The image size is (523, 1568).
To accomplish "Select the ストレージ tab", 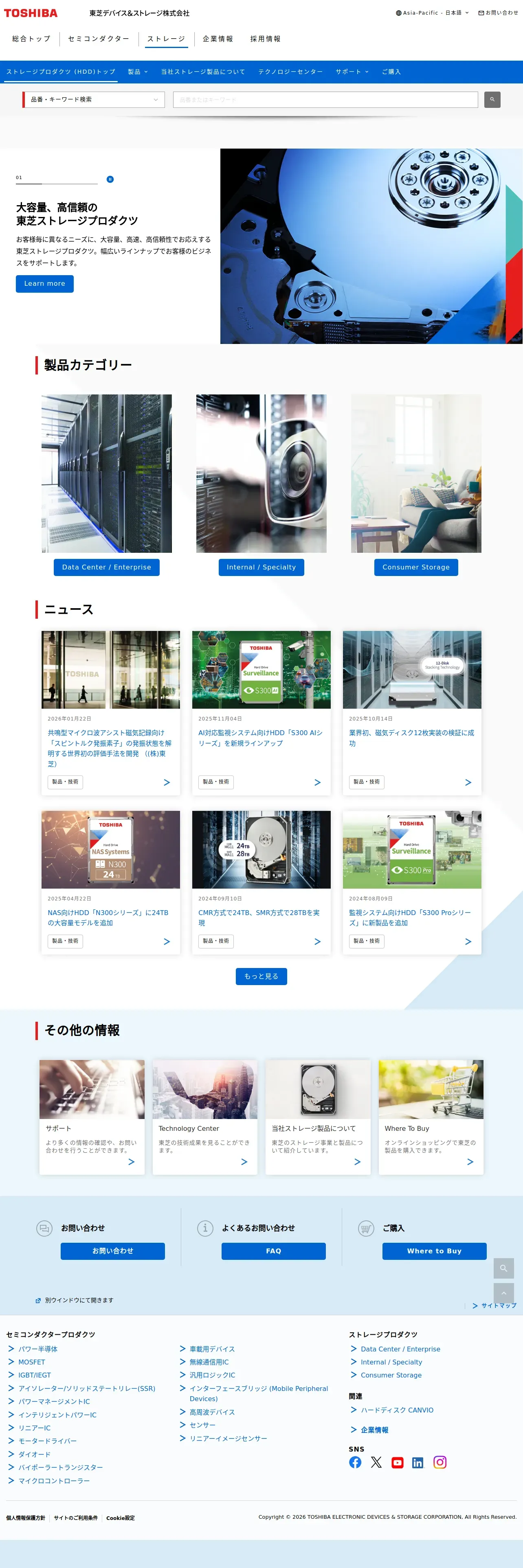I will click(x=166, y=39).
